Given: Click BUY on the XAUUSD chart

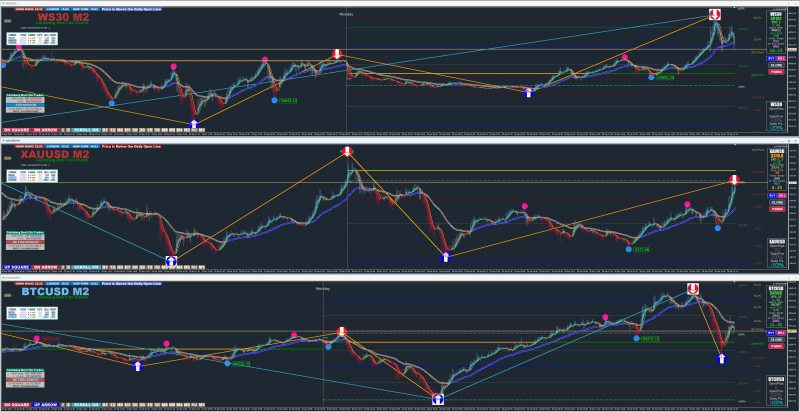Looking at the screenshot, I should (x=771, y=195).
